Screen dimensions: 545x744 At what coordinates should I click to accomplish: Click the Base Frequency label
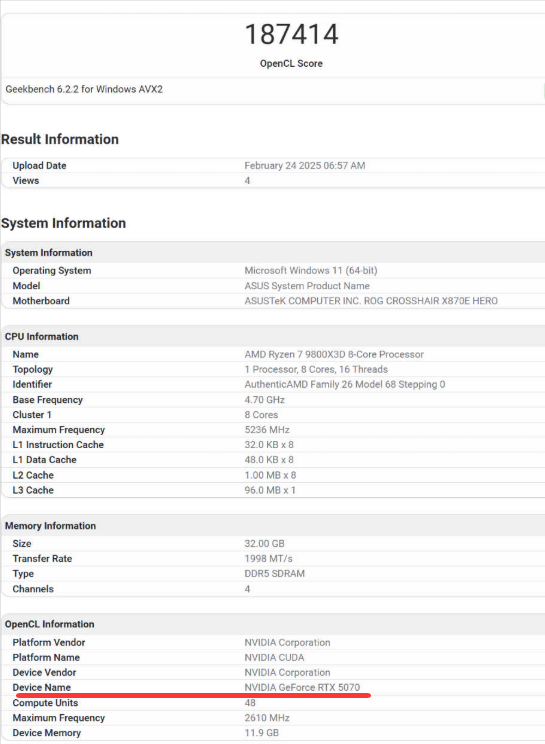(47, 400)
